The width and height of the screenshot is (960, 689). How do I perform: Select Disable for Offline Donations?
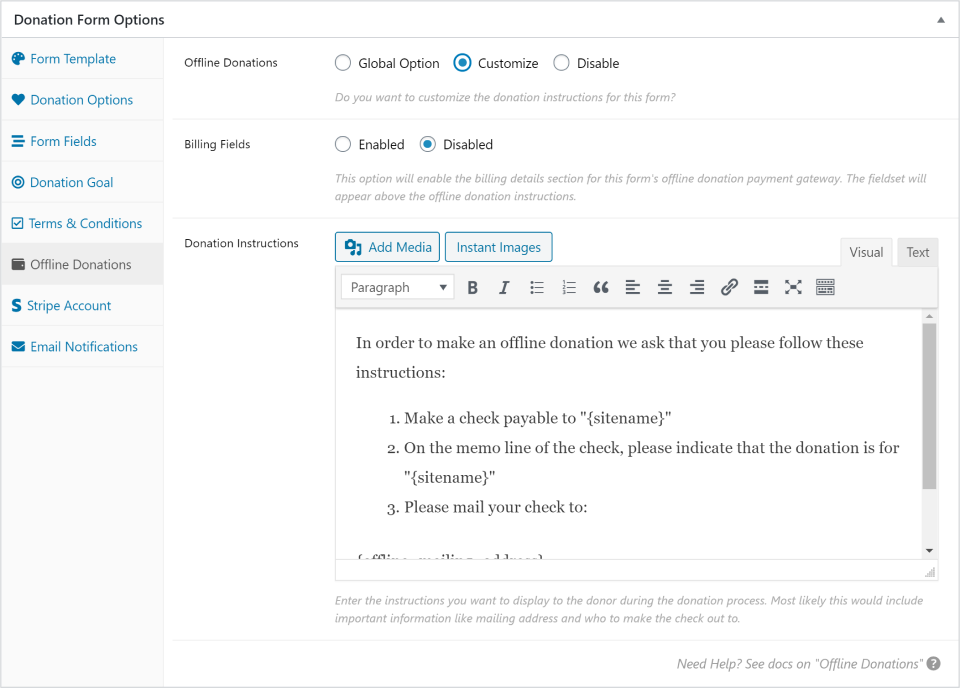pos(561,63)
